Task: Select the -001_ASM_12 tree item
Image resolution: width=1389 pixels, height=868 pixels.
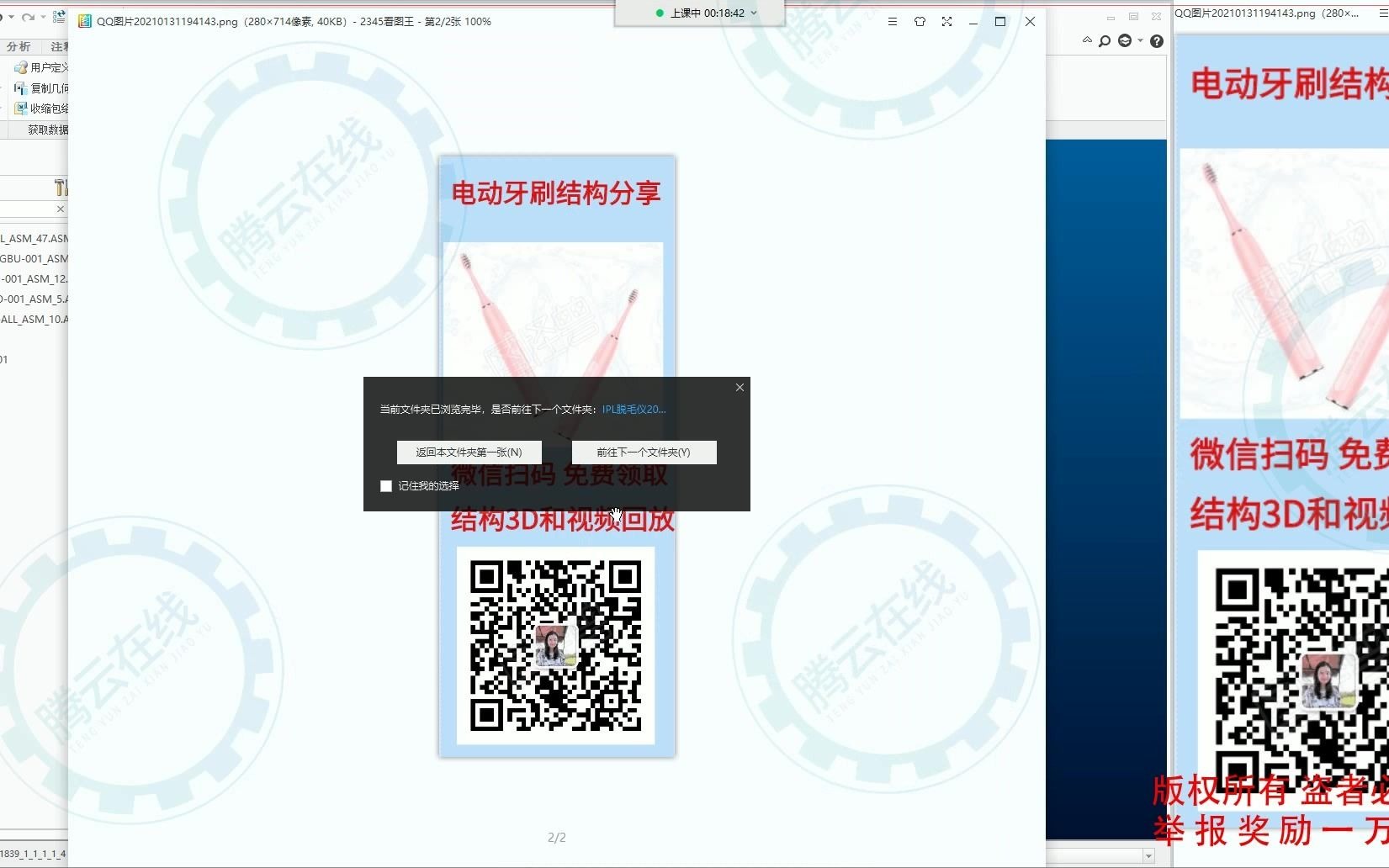Action: coord(34,279)
